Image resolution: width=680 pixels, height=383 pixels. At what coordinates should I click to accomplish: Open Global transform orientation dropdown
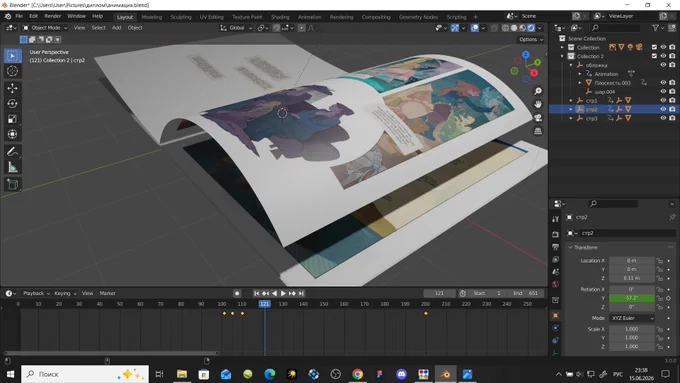point(236,28)
